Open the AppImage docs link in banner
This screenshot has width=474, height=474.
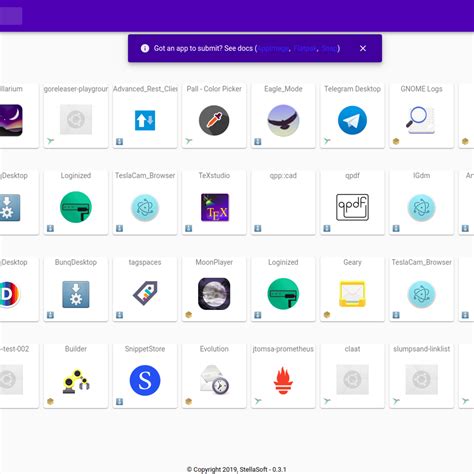click(x=273, y=48)
